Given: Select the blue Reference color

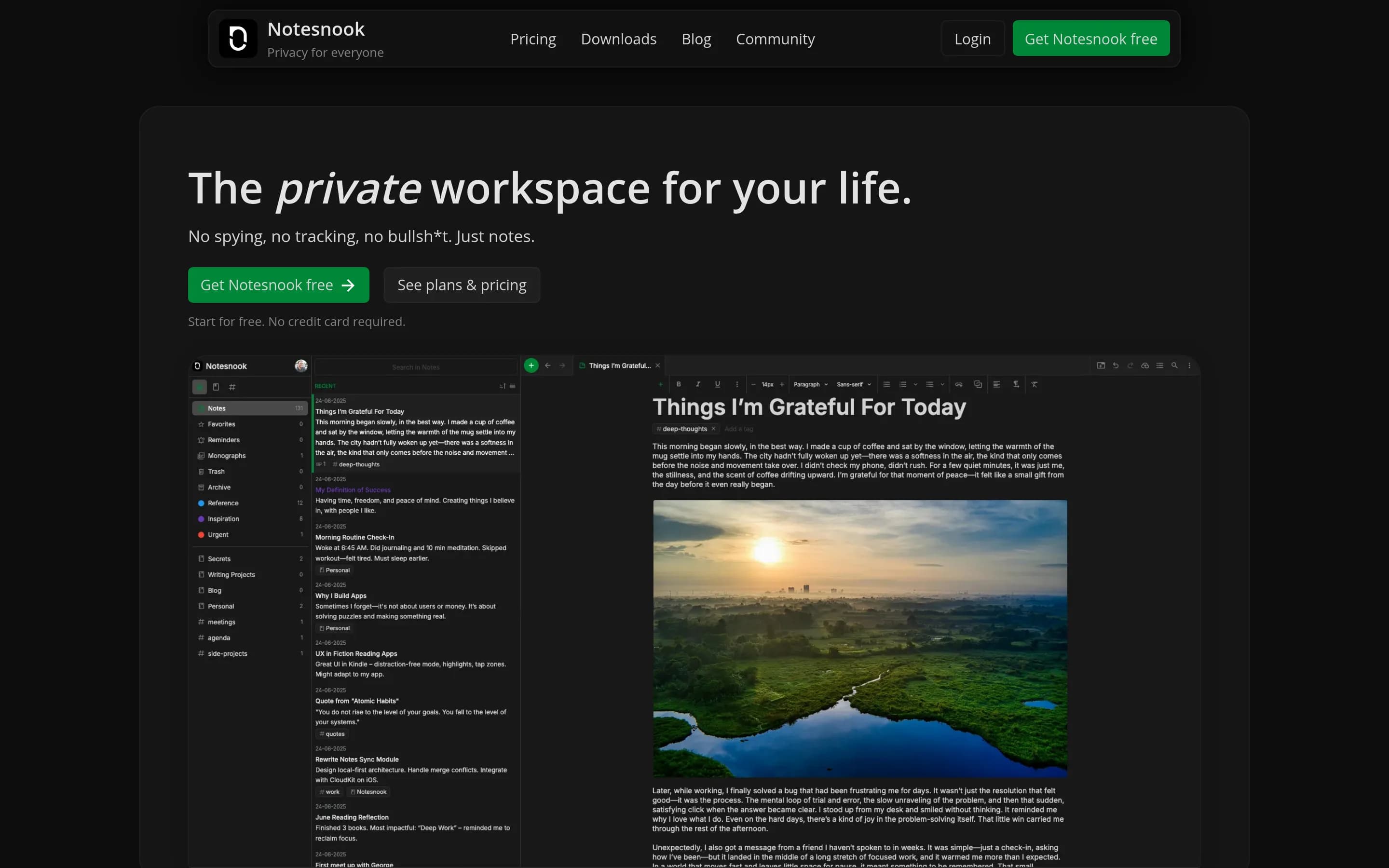Looking at the screenshot, I should [x=250, y=503].
